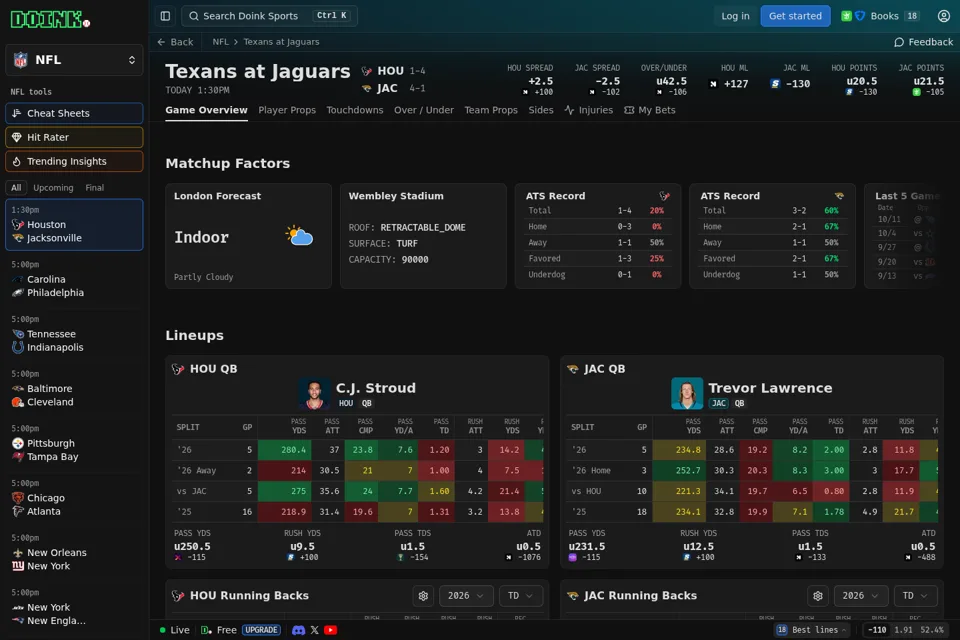
Task: Filter games by All
Action: 16,187
